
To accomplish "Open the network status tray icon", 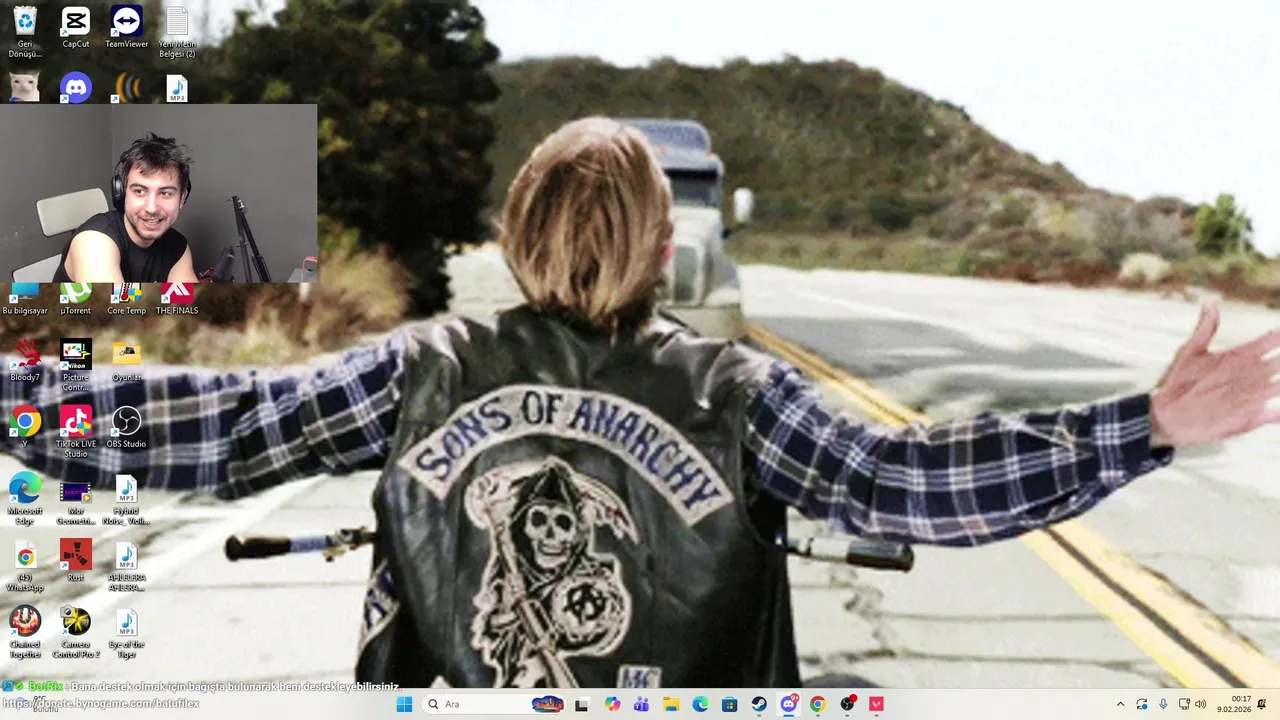I will coord(1184,704).
